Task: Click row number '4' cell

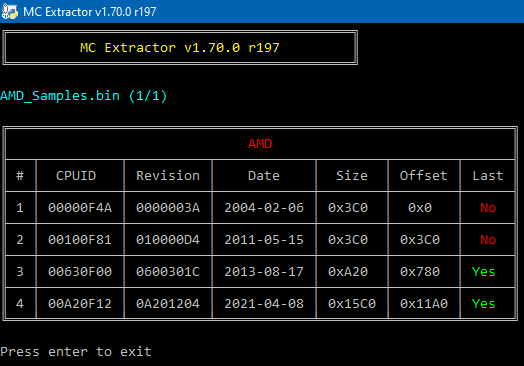Action: click(x=20, y=303)
